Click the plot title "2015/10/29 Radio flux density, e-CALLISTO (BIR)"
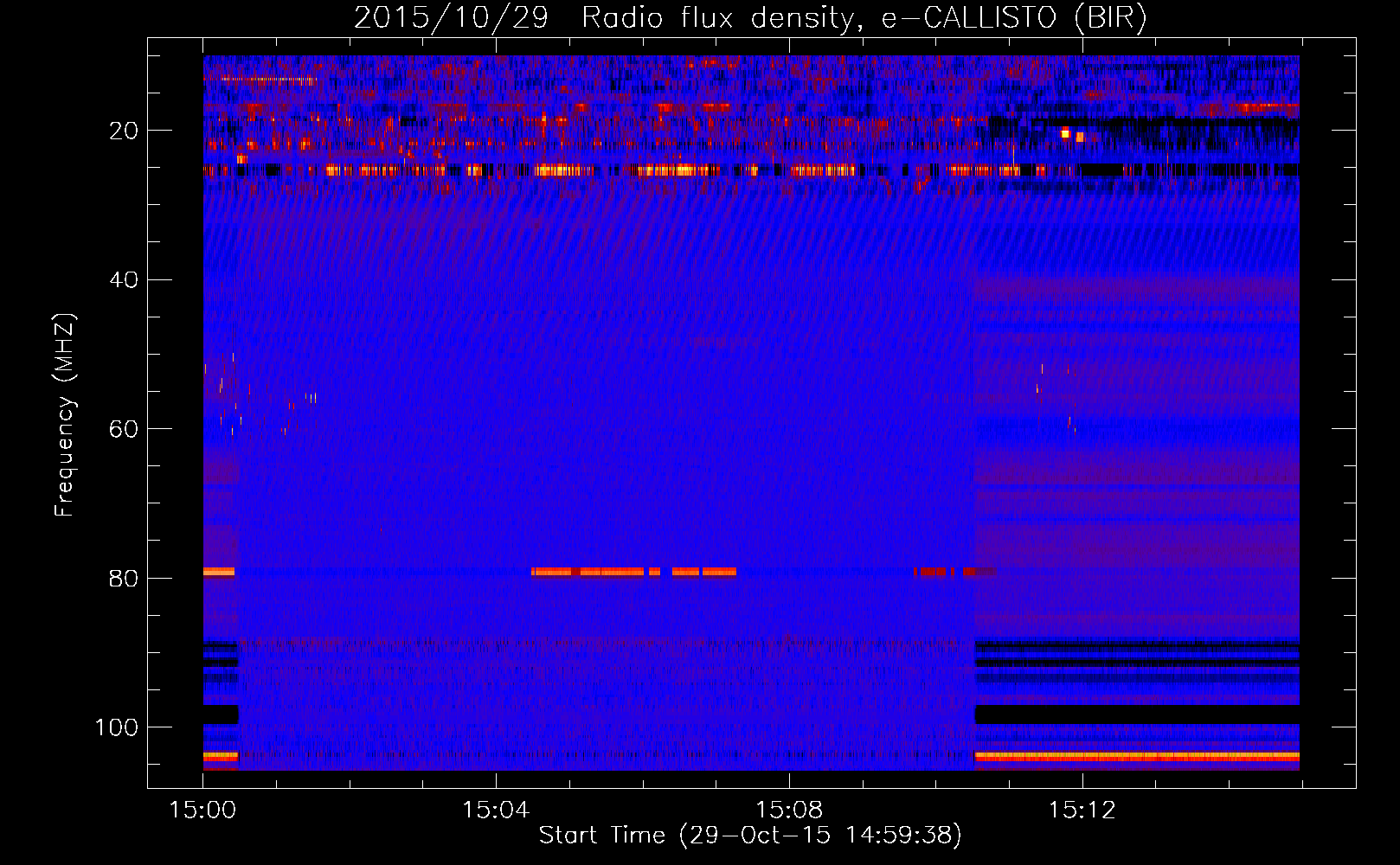This screenshot has height=865, width=1400. [x=750, y=18]
